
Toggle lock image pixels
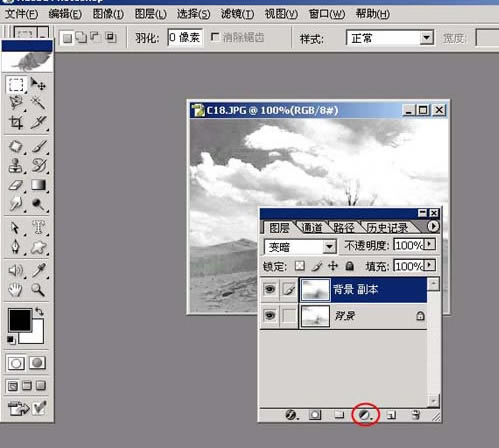pyautogui.click(x=317, y=266)
